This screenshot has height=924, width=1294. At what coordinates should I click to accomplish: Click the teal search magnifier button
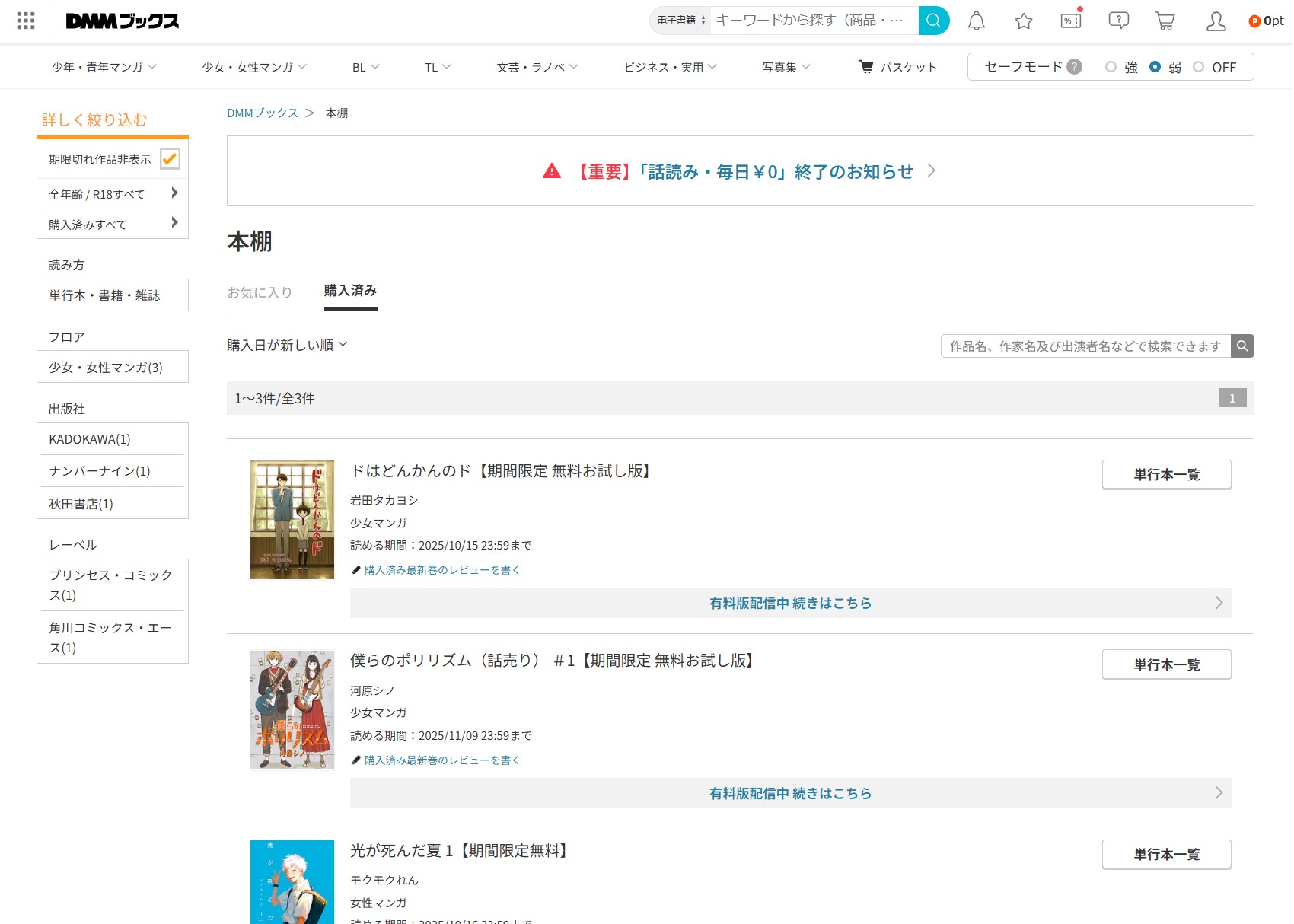coord(933,21)
